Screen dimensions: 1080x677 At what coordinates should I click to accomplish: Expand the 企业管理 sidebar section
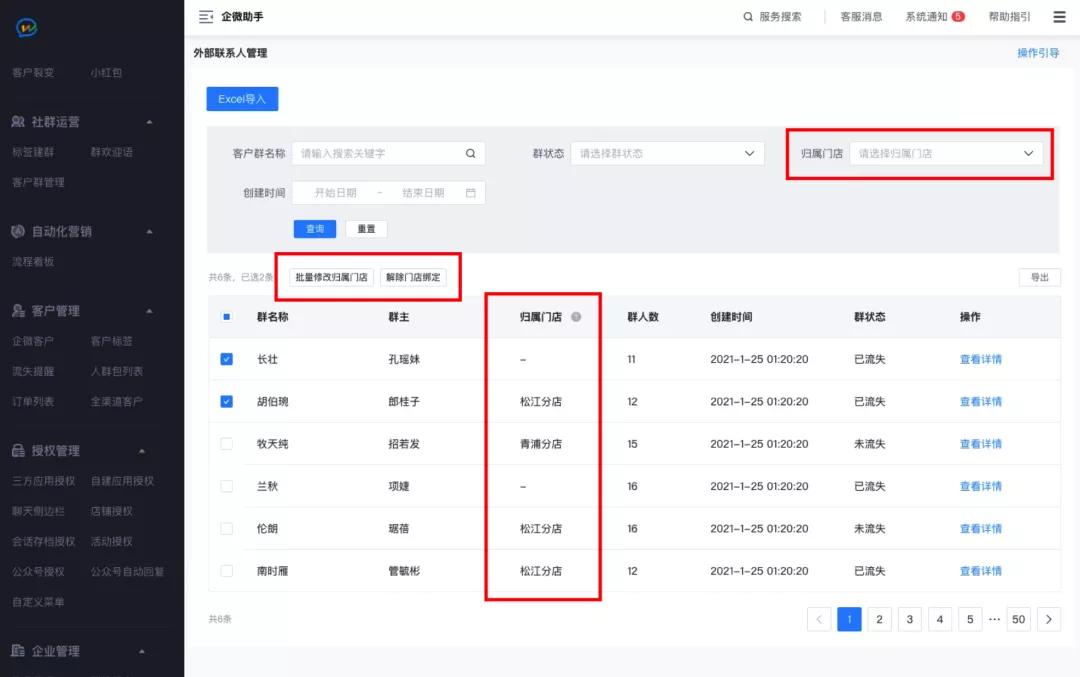click(x=60, y=650)
